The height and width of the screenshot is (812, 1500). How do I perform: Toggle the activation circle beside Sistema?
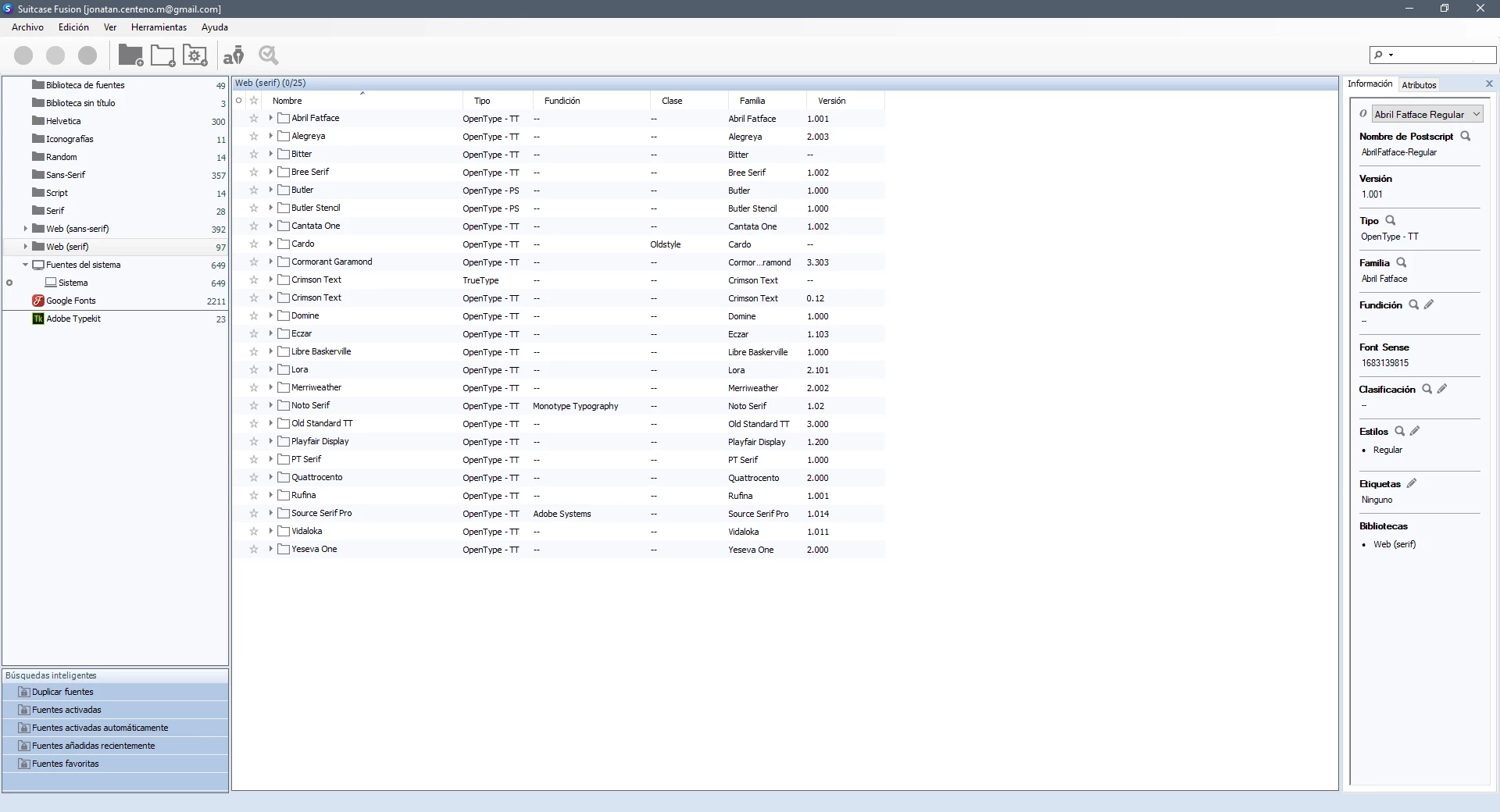click(x=9, y=283)
